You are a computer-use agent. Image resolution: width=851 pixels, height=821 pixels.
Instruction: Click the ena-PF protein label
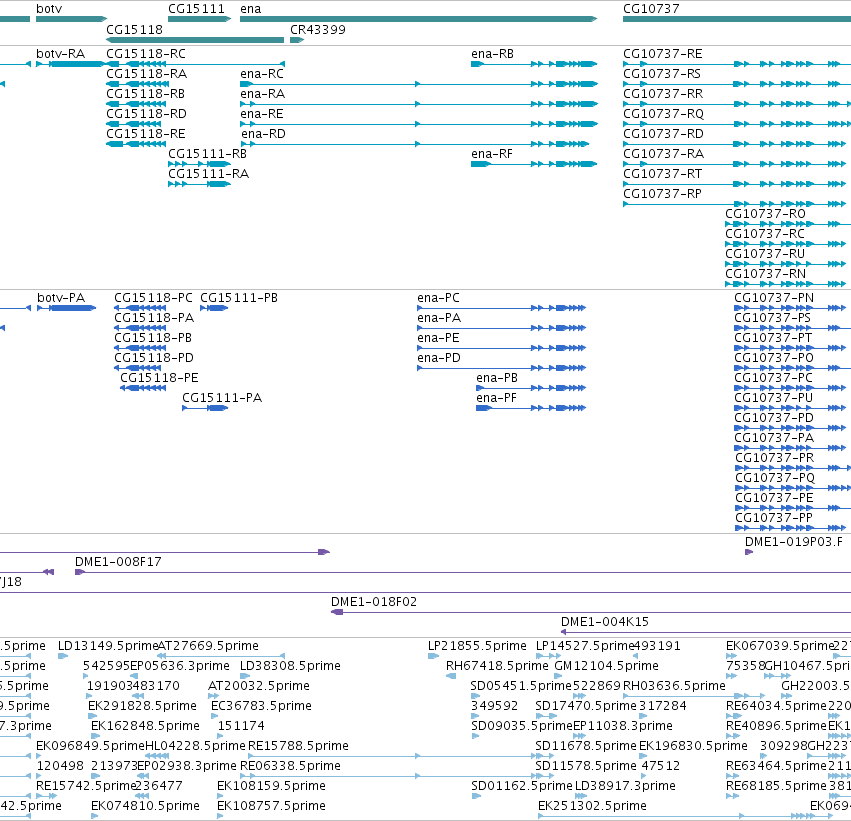[496, 398]
